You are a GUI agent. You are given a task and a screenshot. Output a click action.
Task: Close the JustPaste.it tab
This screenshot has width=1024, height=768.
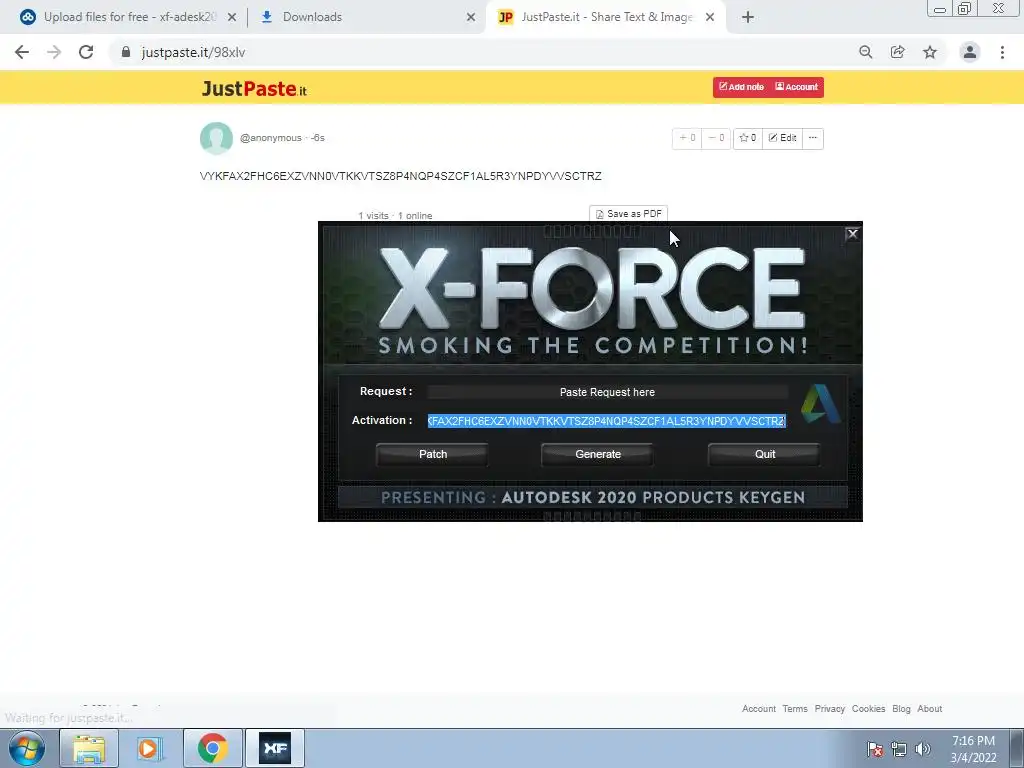(710, 18)
